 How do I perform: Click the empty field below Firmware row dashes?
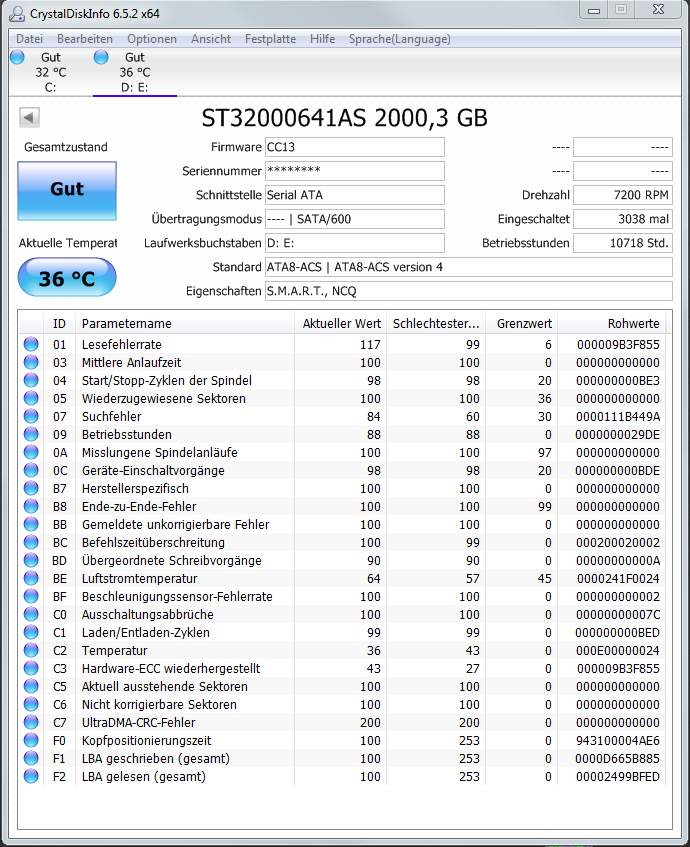(x=622, y=171)
